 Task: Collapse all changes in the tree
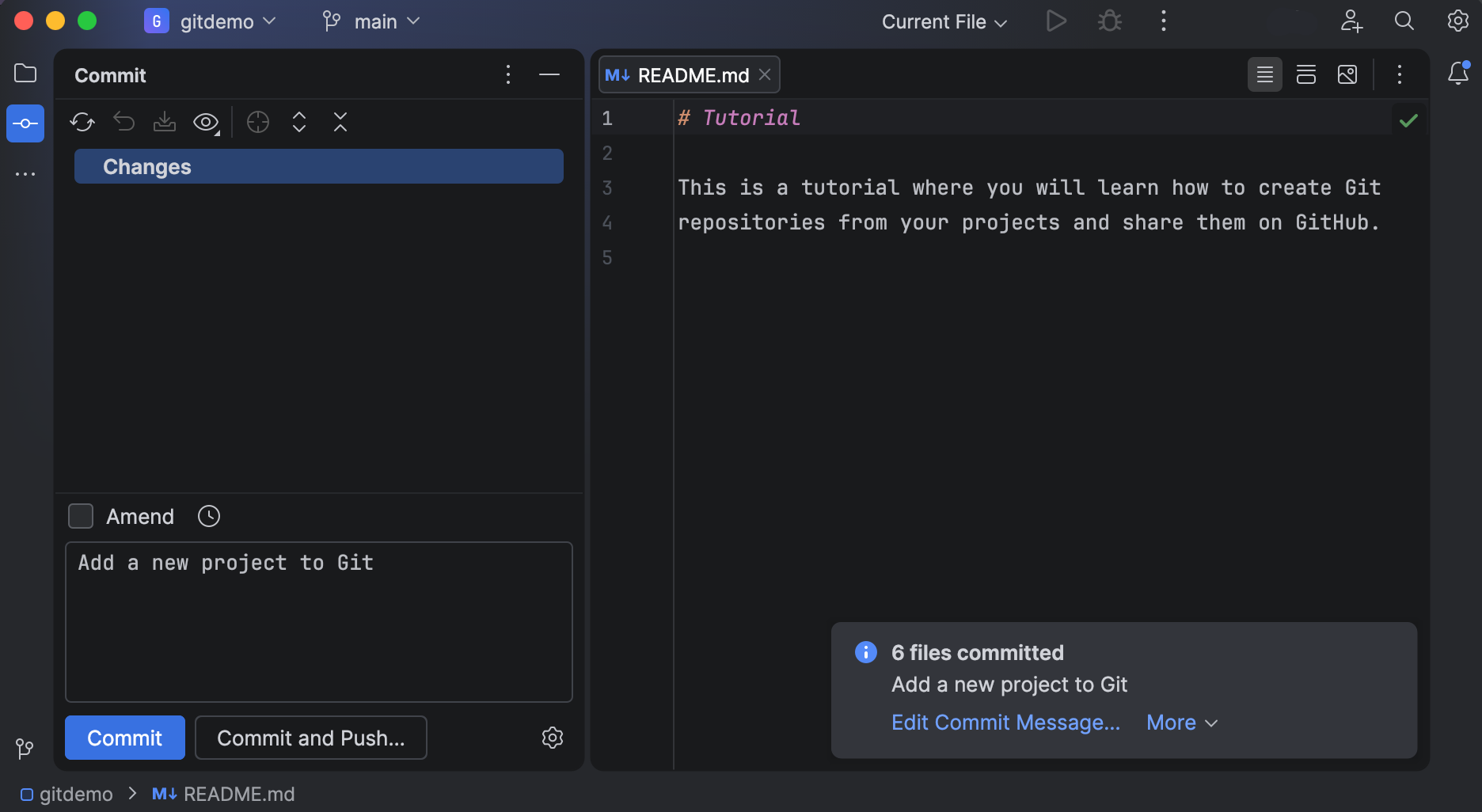[340, 122]
